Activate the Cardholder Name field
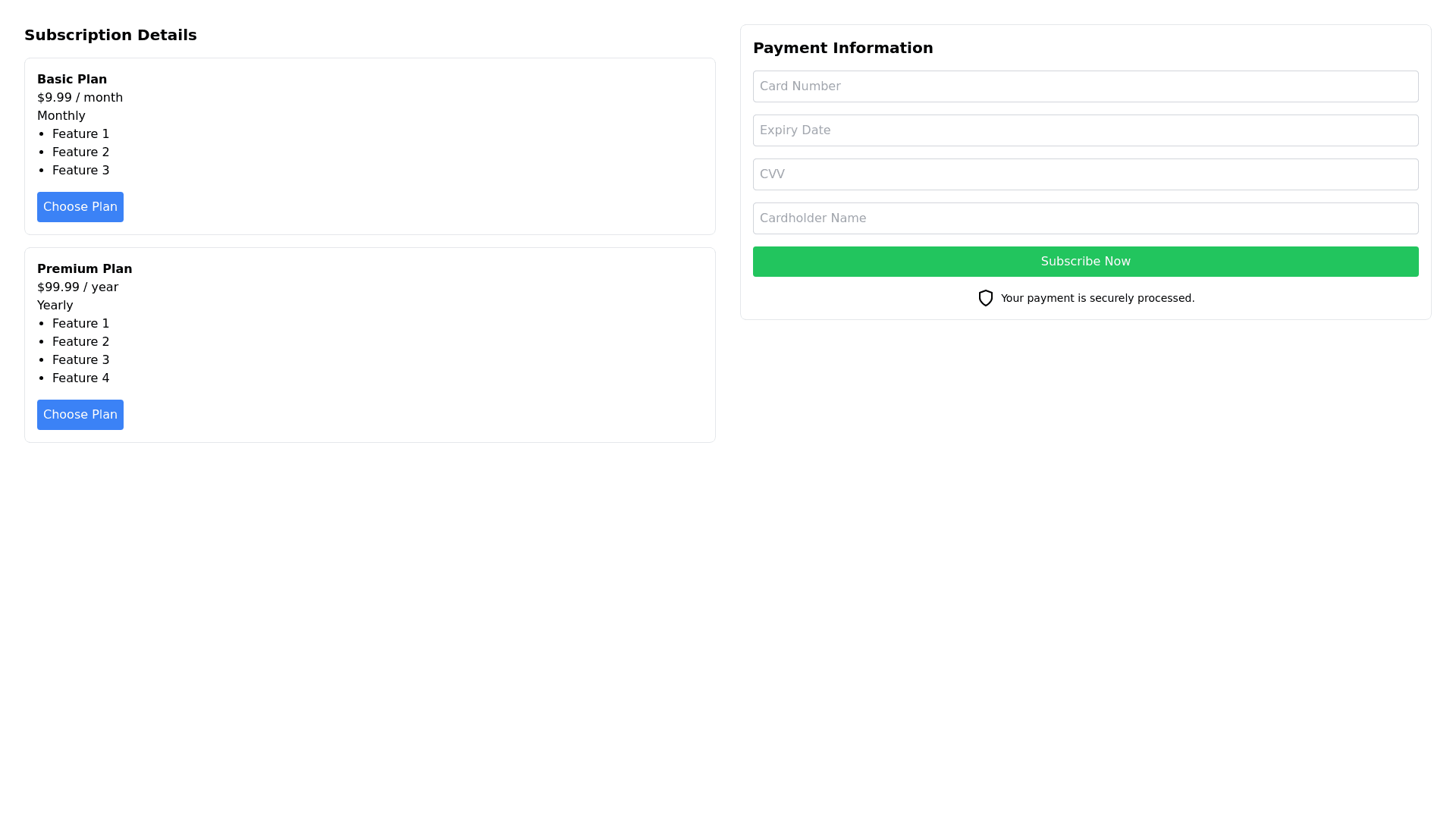The width and height of the screenshot is (1456, 819). tap(1085, 218)
